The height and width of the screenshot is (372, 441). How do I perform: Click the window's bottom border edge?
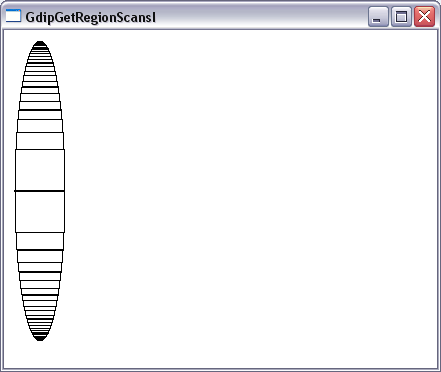click(x=220, y=370)
